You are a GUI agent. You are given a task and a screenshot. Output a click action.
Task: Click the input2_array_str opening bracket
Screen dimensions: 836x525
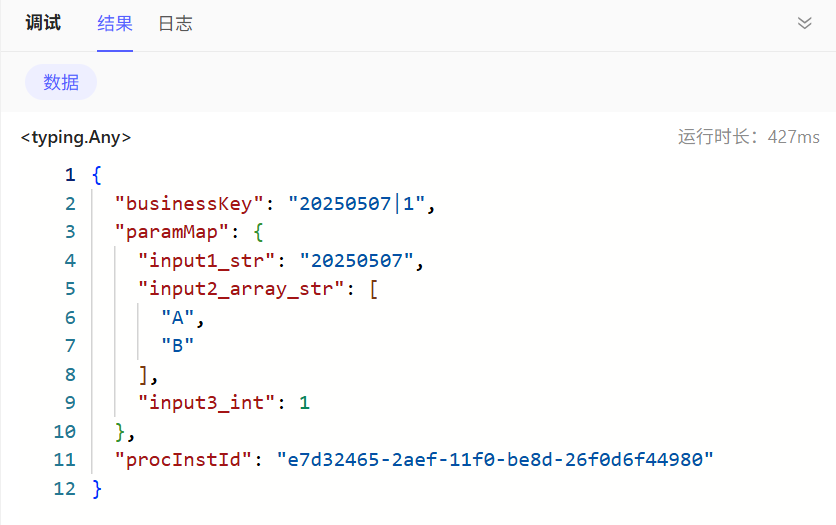point(373,289)
